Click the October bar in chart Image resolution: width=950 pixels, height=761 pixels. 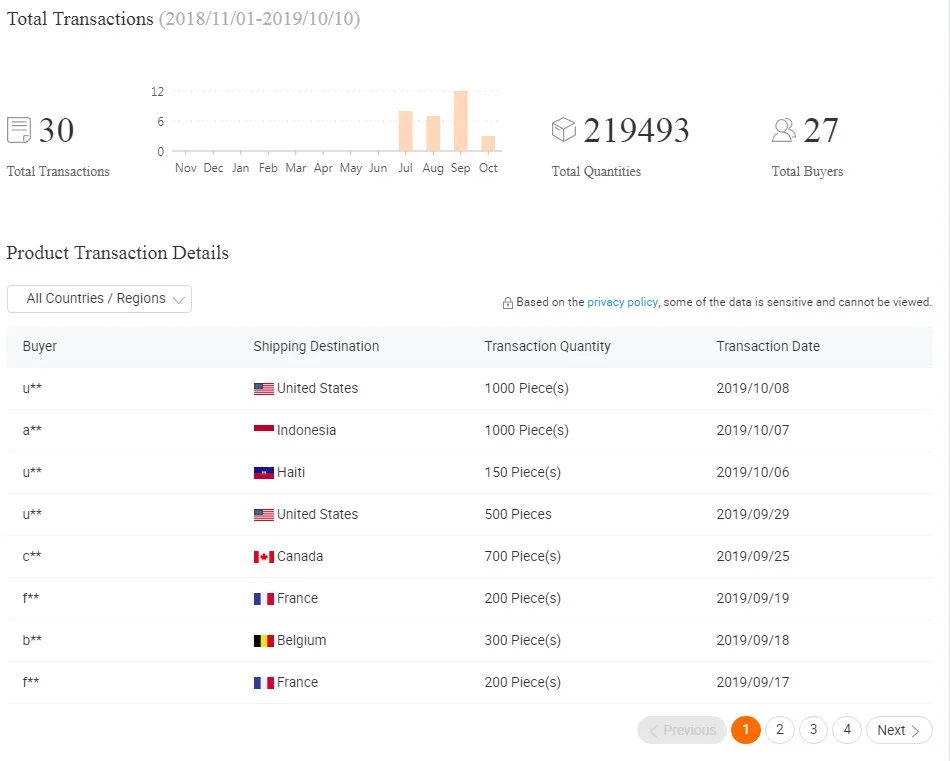(488, 144)
